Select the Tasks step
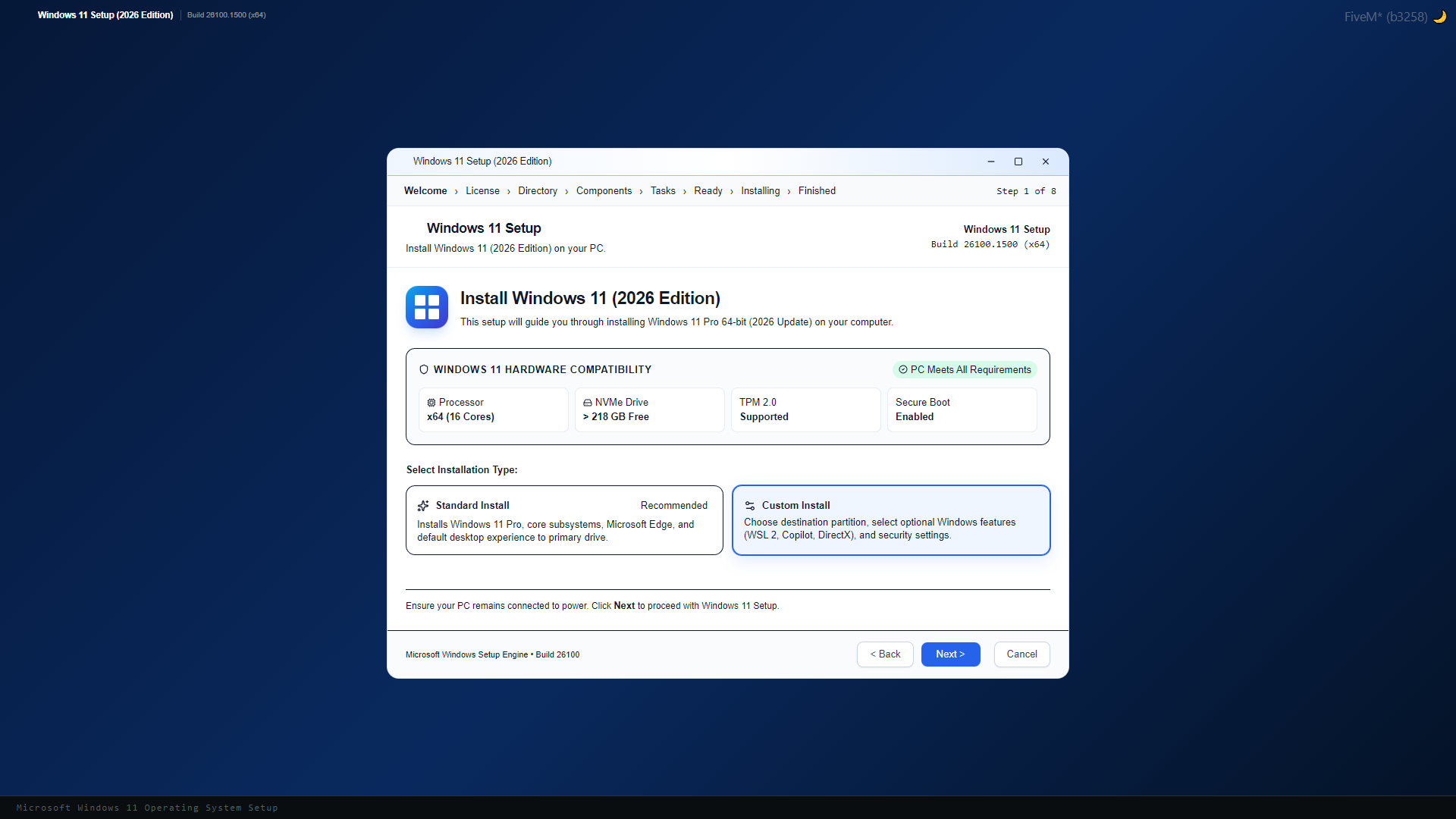 [x=663, y=191]
